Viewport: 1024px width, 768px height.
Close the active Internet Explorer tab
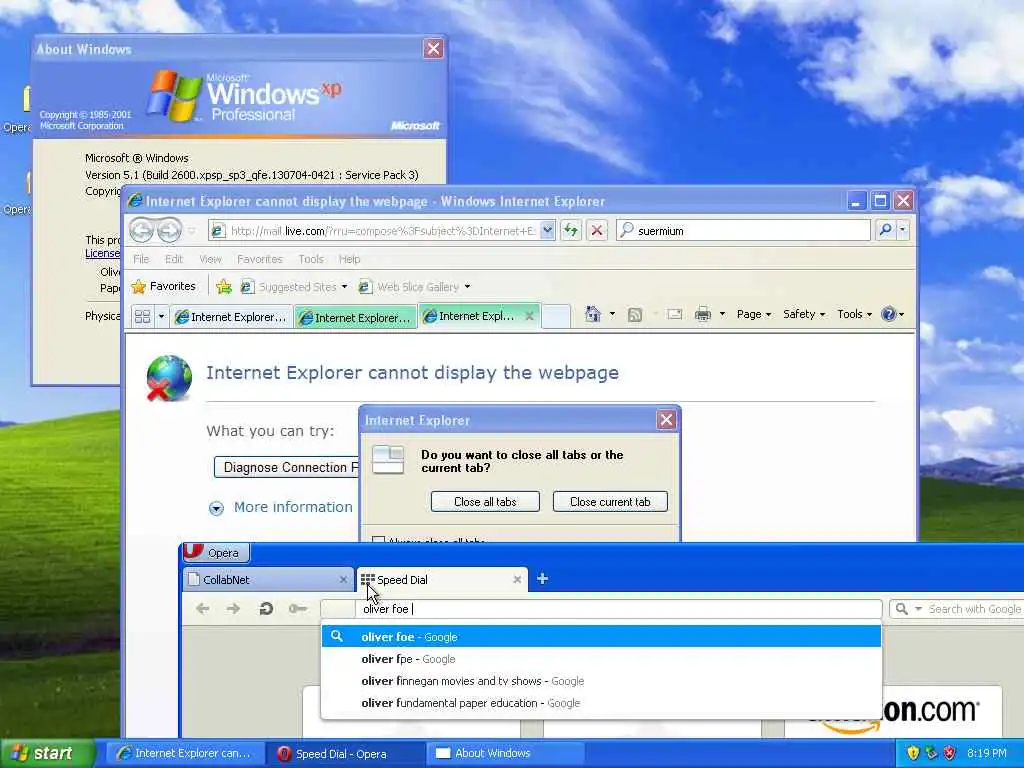pos(530,316)
